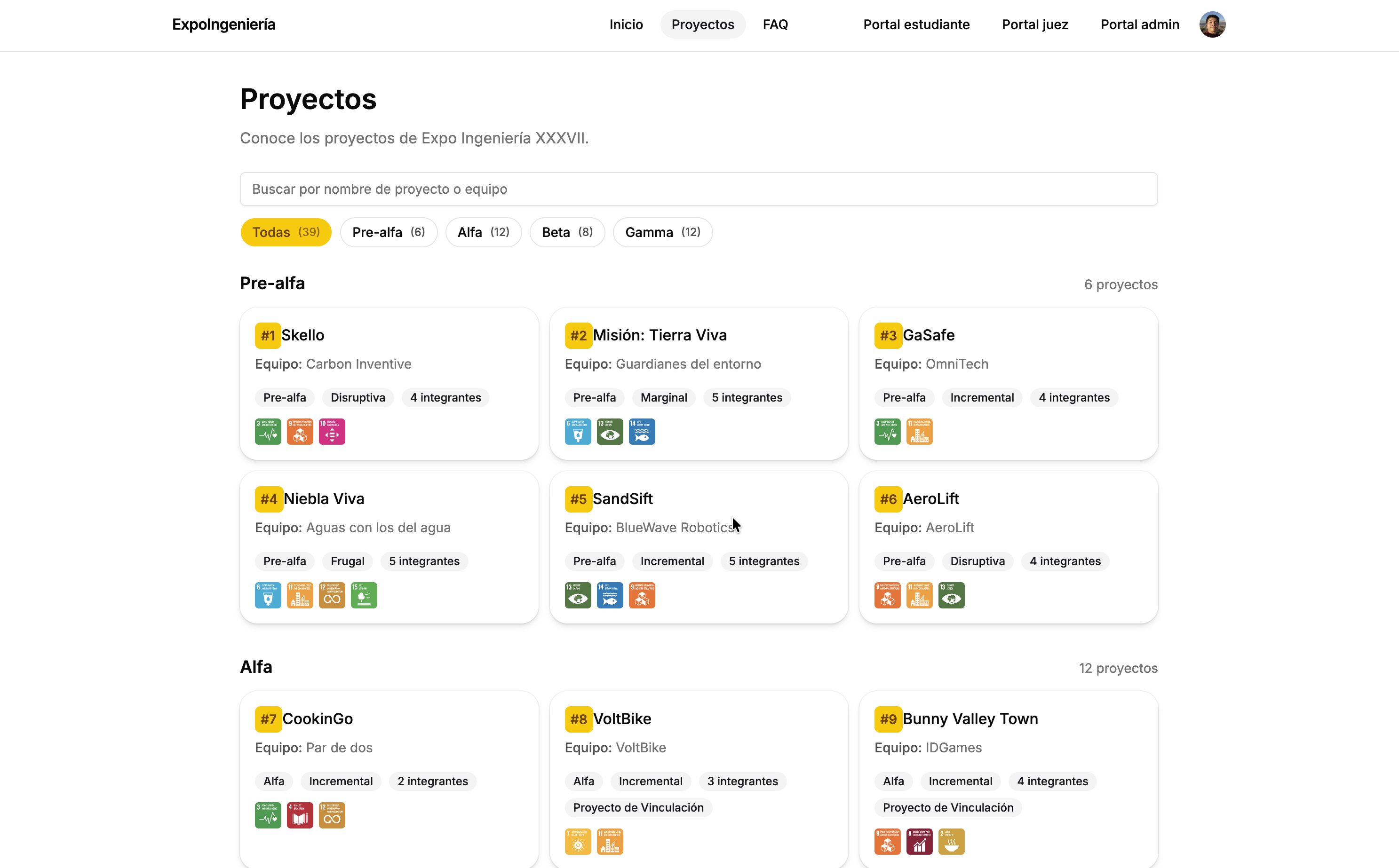Click SDG 6 clean water icon on Misión: Tierra Viva
Viewport: 1399px width, 868px height.
pos(578,432)
